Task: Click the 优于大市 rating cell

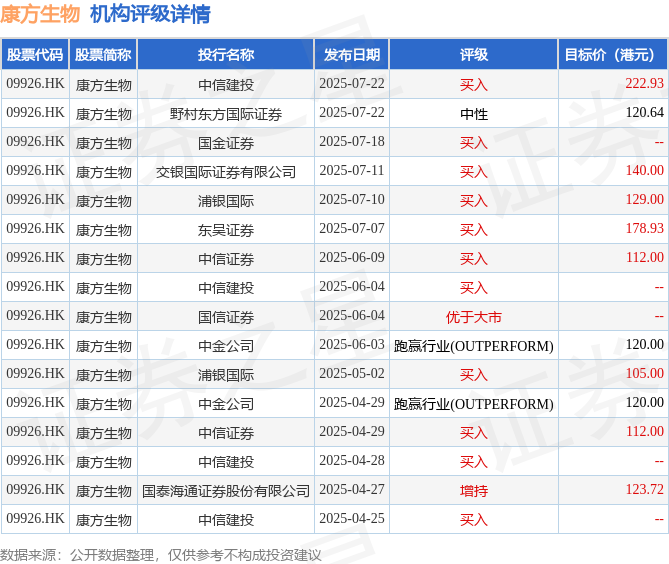Action: 474,317
